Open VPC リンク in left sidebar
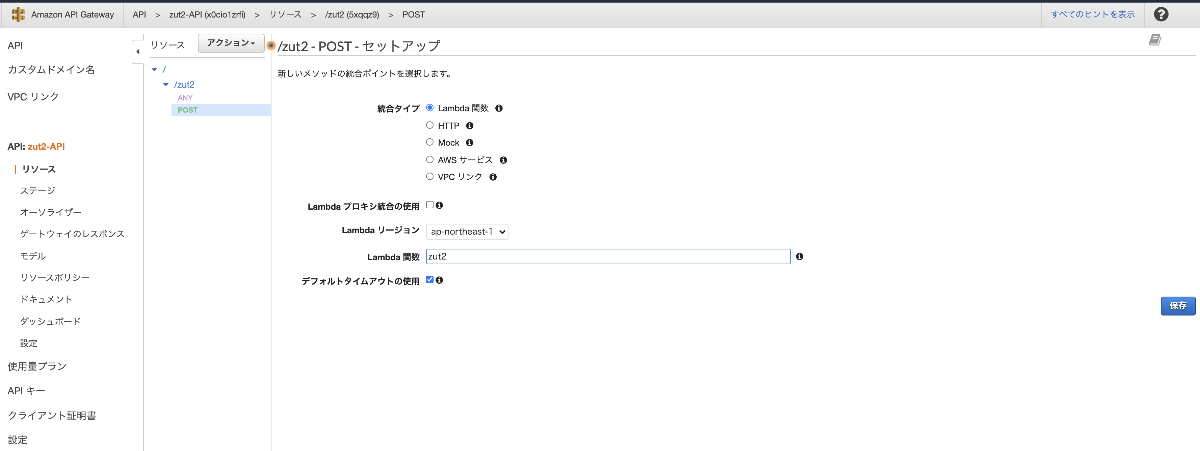The width and height of the screenshot is (1200, 451). [33, 97]
